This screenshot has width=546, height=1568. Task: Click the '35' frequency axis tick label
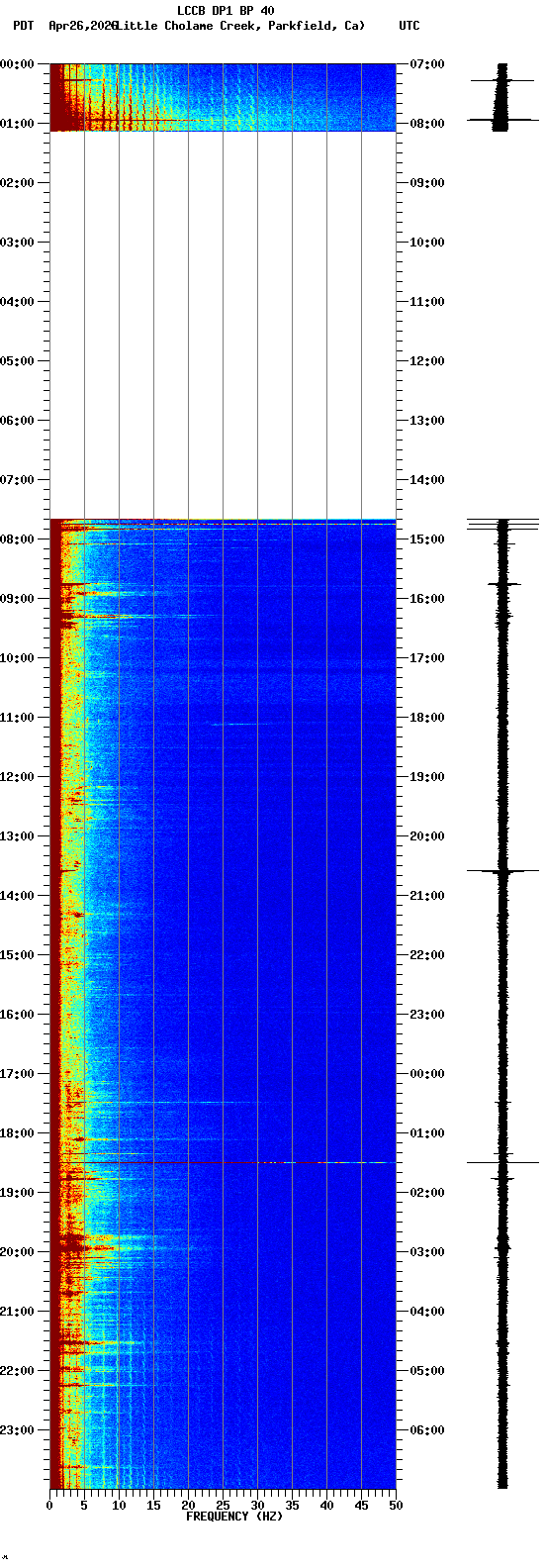pos(292,1507)
